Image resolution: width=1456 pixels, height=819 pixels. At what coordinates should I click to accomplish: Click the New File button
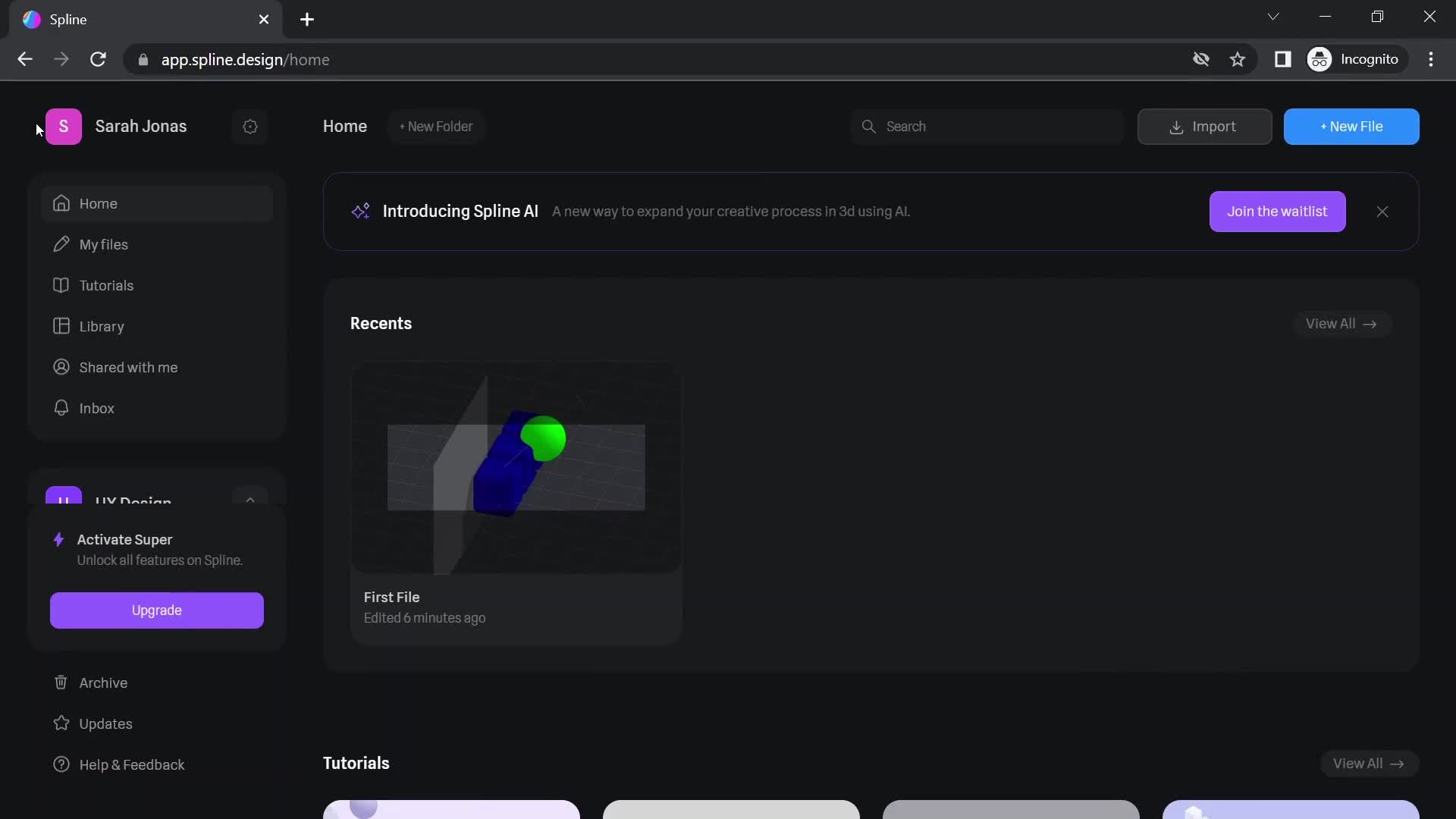point(1351,126)
